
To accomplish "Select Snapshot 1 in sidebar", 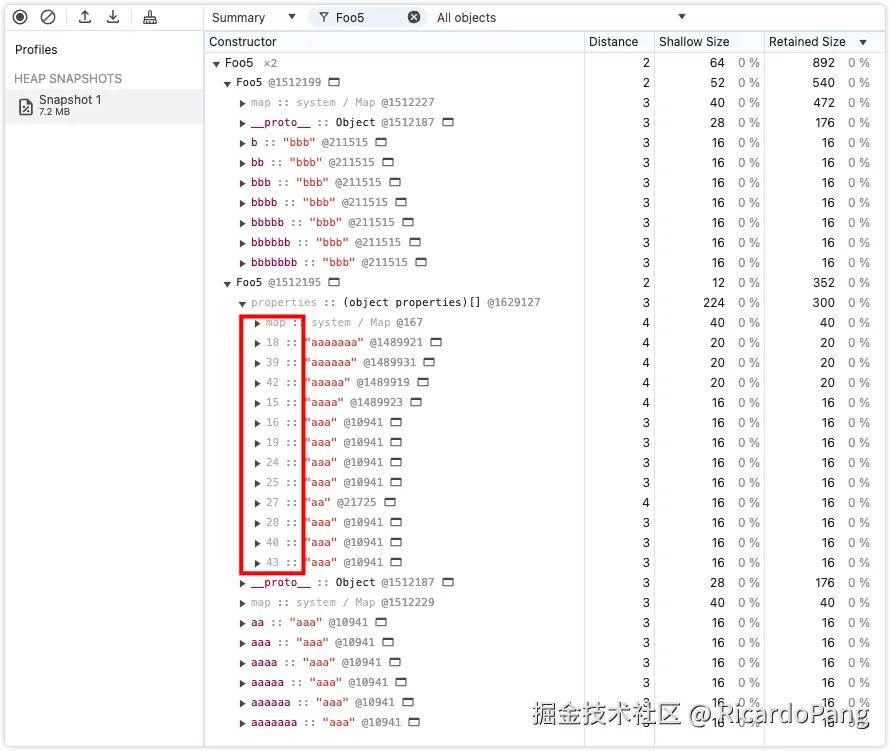I will (104, 106).
